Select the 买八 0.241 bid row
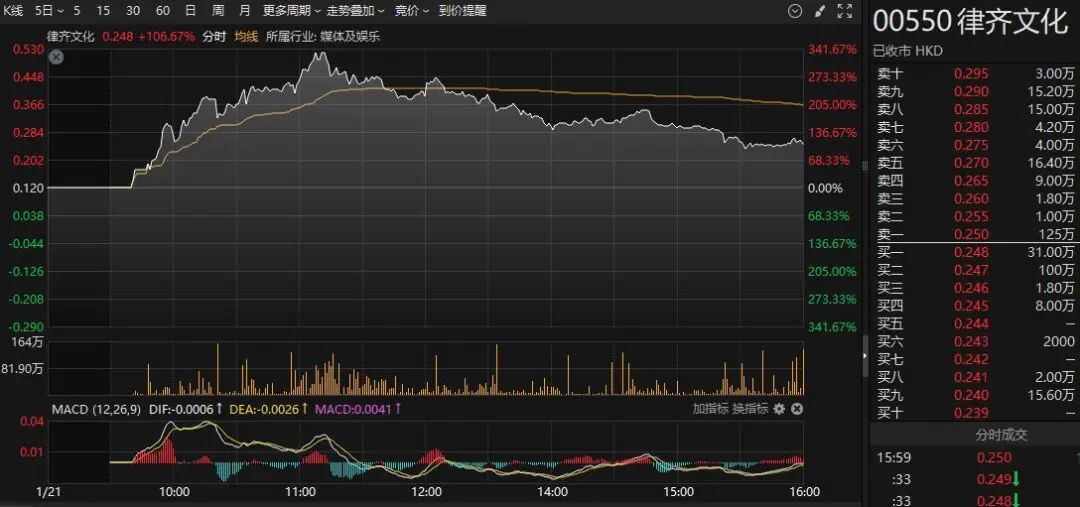The width and height of the screenshot is (1080, 507). (x=975, y=377)
